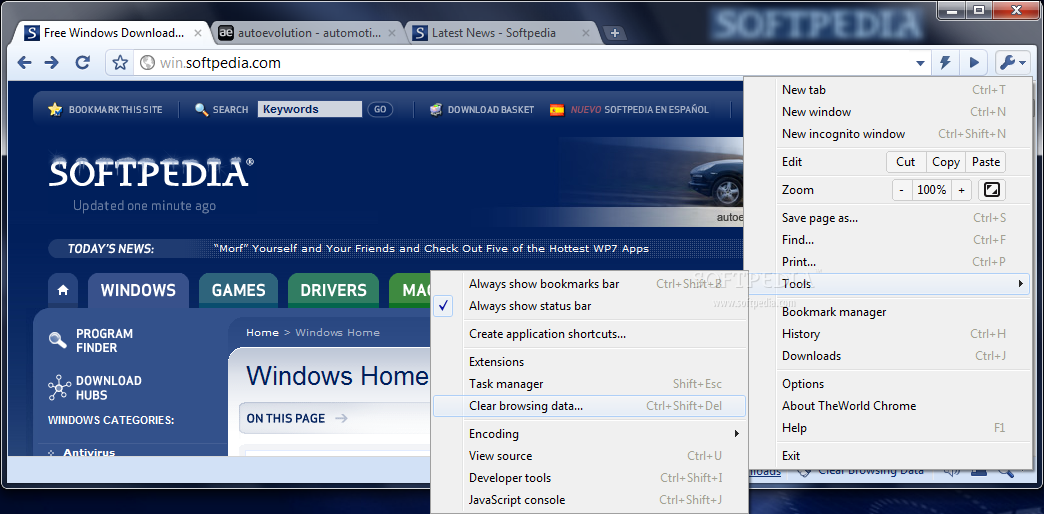Open the WINDOWS site tab
The width and height of the screenshot is (1044, 514).
(138, 290)
